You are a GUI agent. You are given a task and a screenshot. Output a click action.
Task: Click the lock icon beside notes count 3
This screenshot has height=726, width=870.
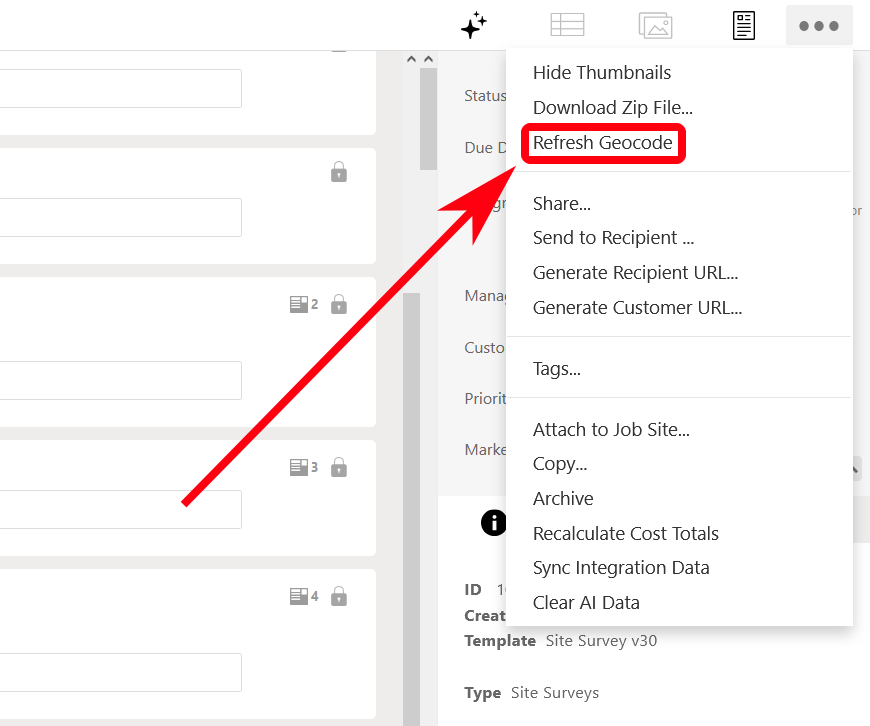pos(339,467)
